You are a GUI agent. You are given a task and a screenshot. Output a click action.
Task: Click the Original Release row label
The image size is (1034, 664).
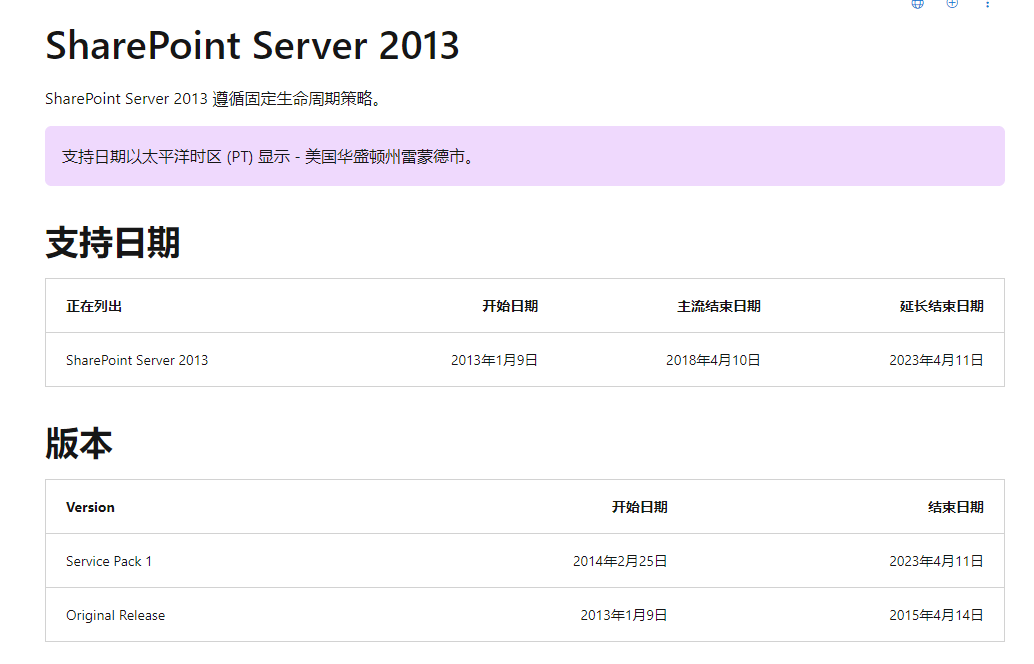[115, 615]
